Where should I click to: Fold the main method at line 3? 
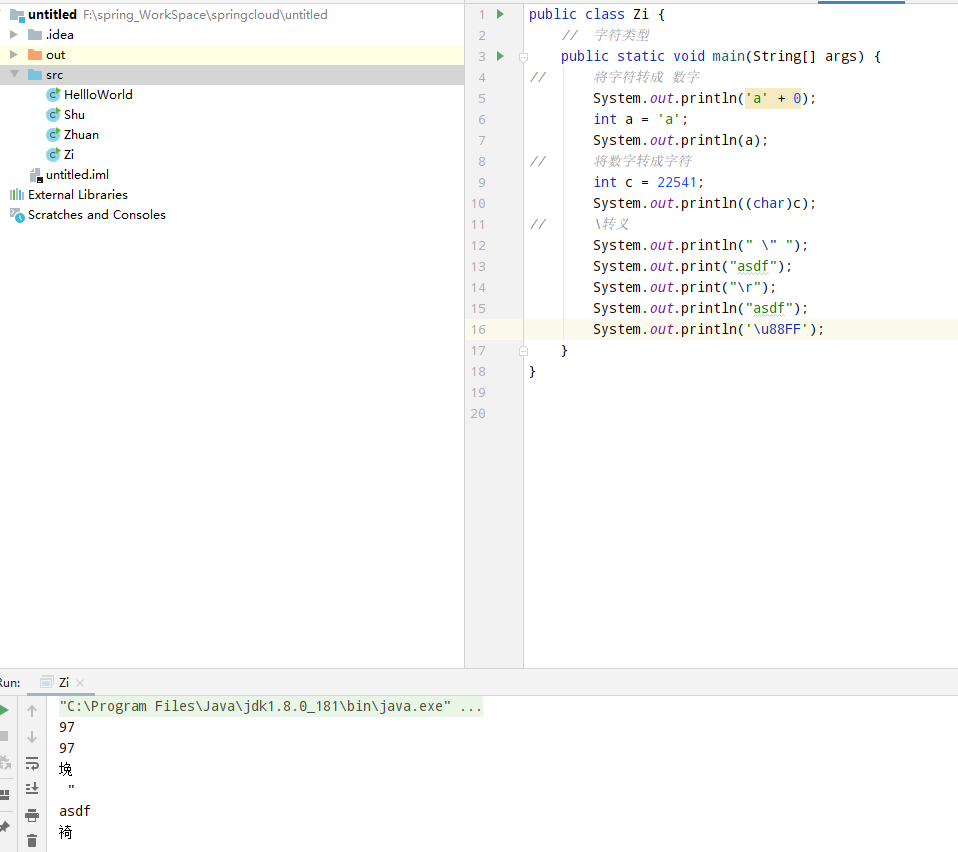point(523,57)
